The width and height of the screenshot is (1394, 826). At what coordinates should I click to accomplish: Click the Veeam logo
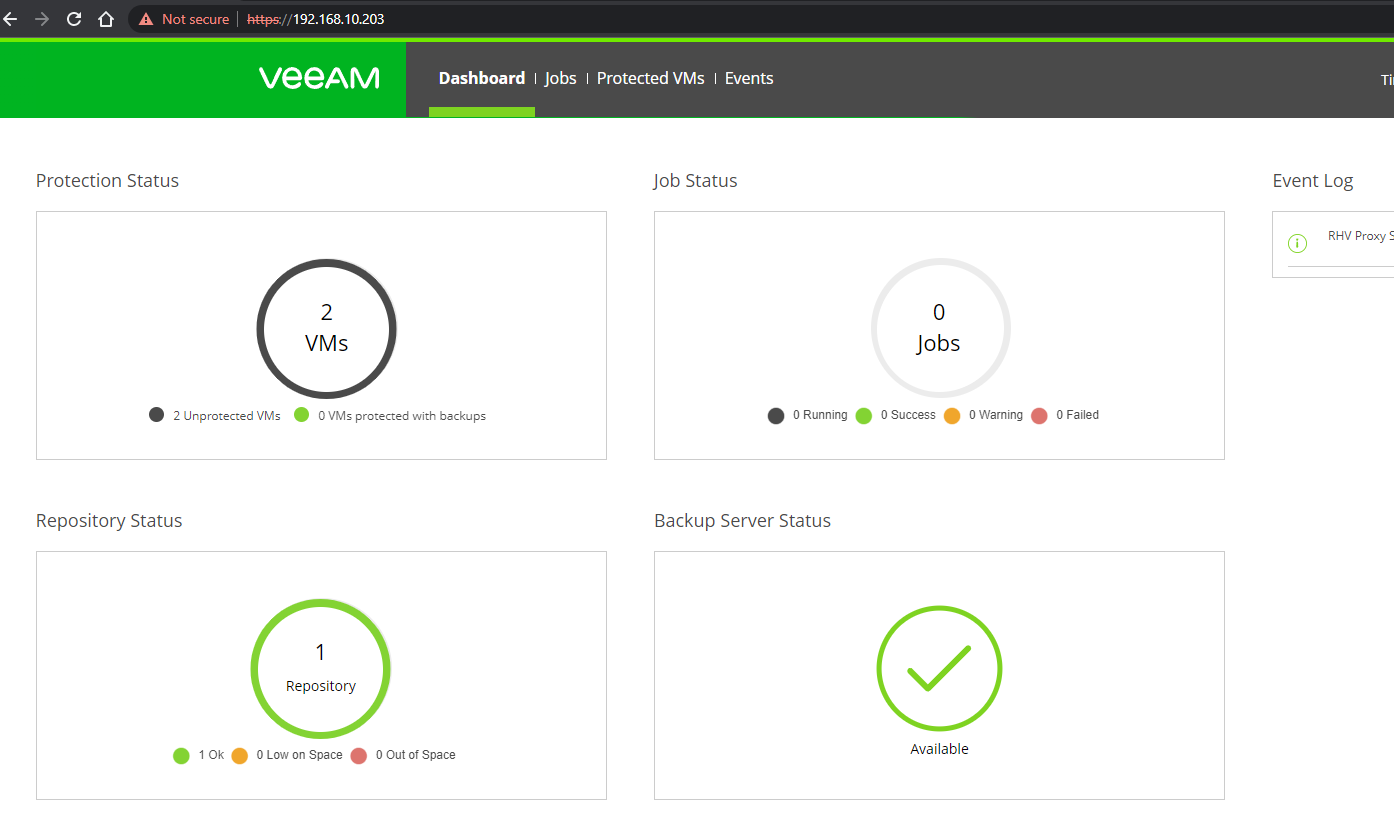(x=319, y=78)
